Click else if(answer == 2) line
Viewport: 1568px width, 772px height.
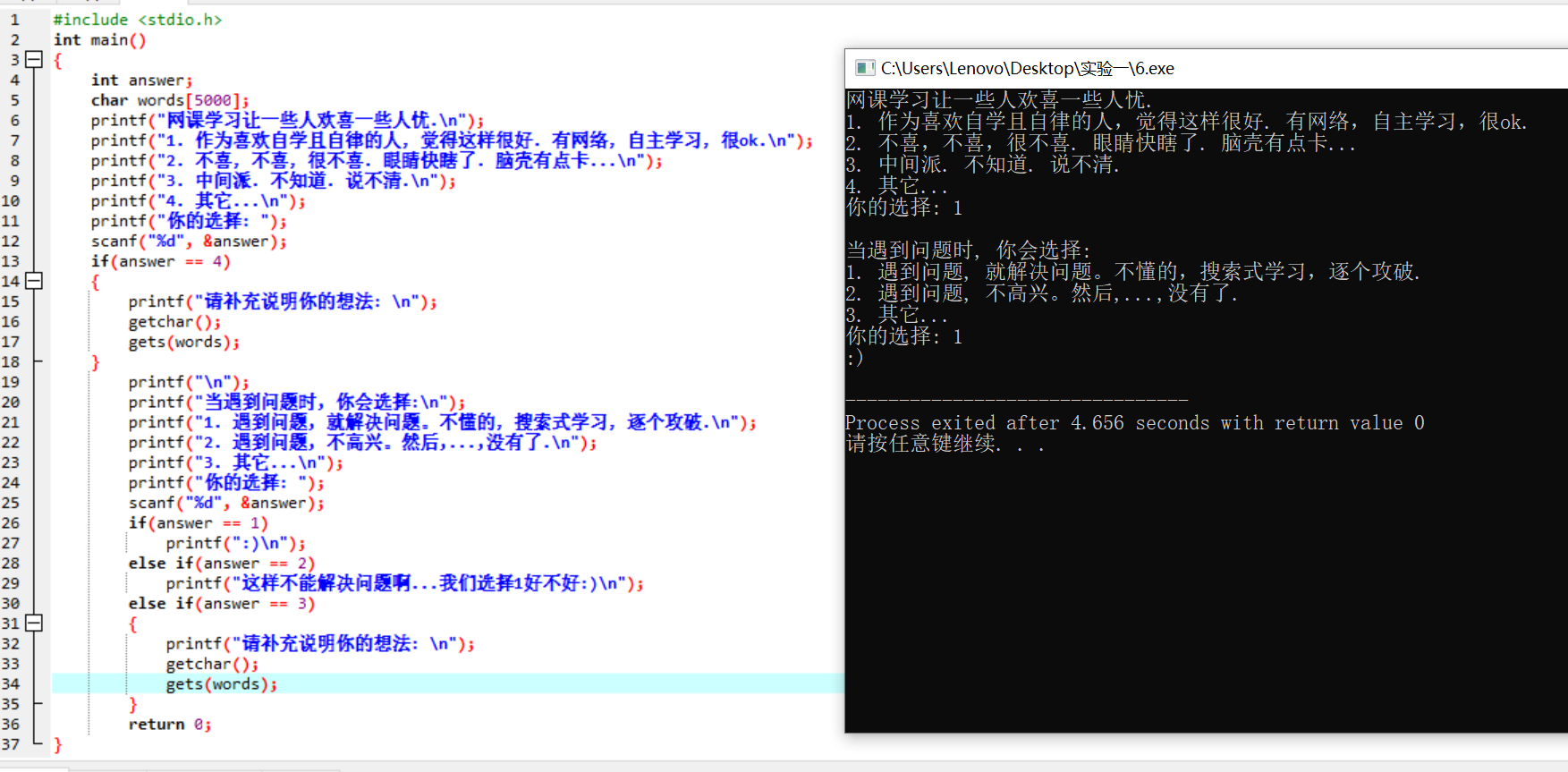(x=222, y=563)
